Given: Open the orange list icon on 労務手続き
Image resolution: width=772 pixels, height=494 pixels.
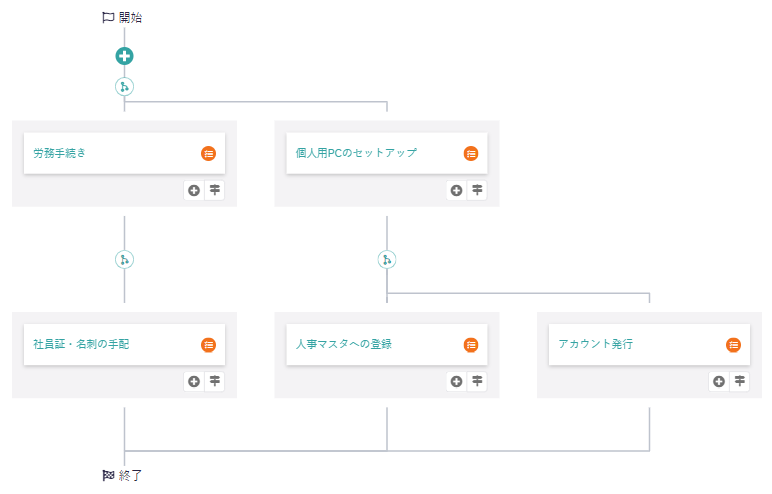Looking at the screenshot, I should [208, 153].
